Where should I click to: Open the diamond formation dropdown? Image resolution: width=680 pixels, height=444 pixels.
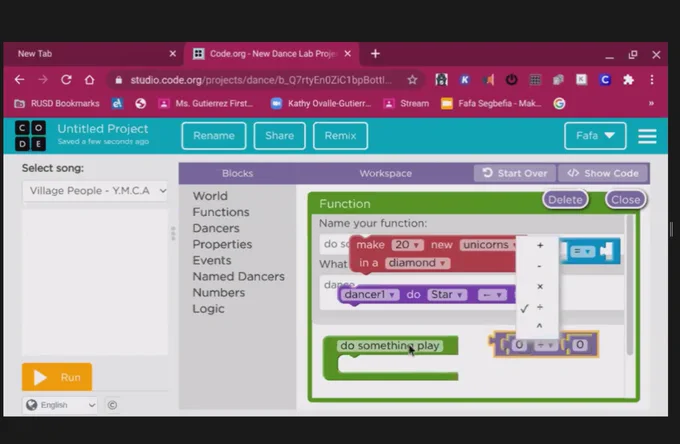(x=417, y=263)
